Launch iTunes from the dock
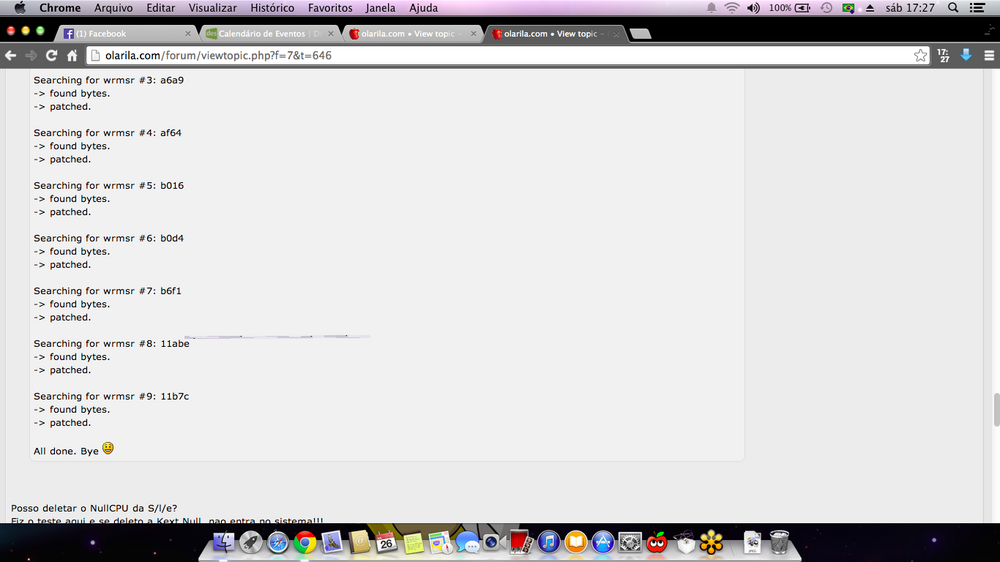This screenshot has height=562, width=1000. [x=547, y=542]
